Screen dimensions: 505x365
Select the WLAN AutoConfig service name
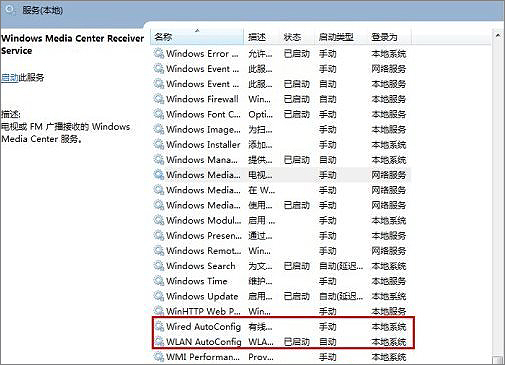[204, 342]
